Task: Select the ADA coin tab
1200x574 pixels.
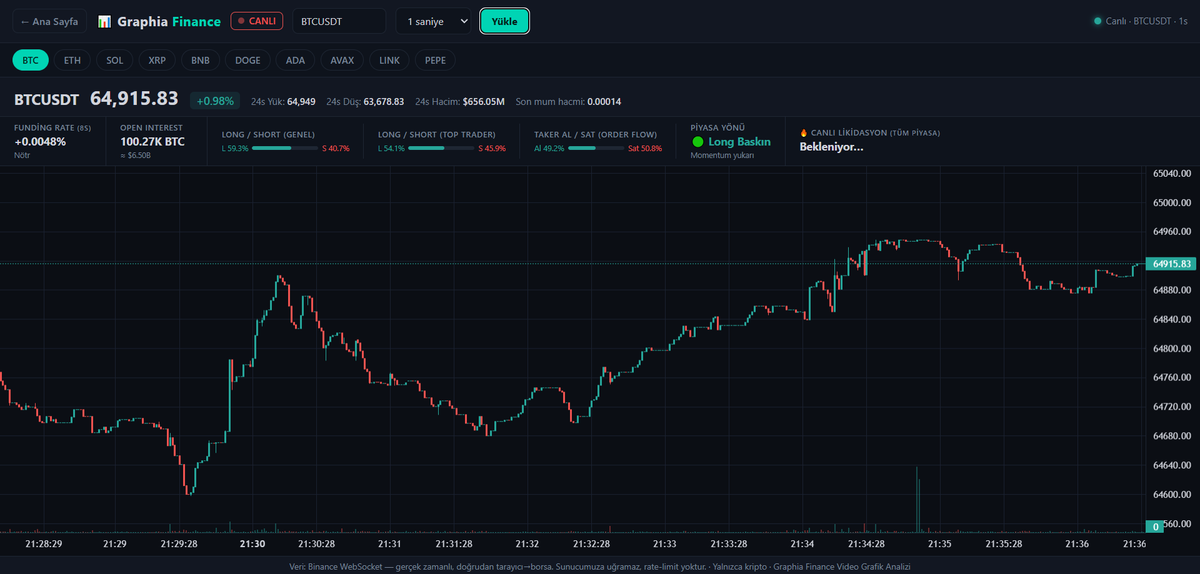Action: coord(295,60)
